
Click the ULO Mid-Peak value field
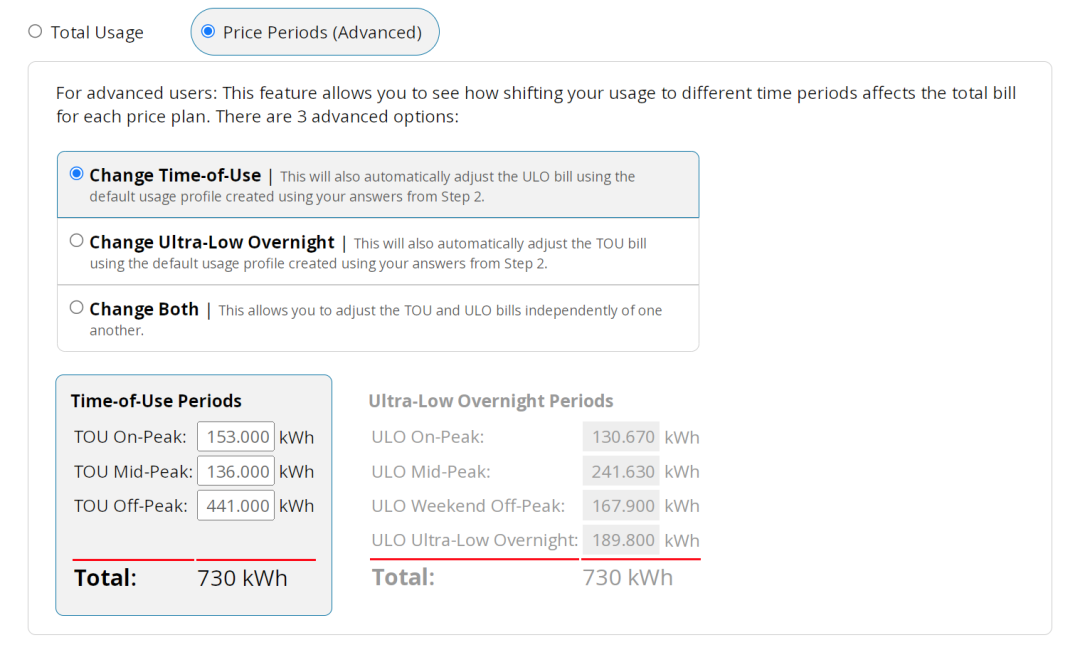[621, 471]
